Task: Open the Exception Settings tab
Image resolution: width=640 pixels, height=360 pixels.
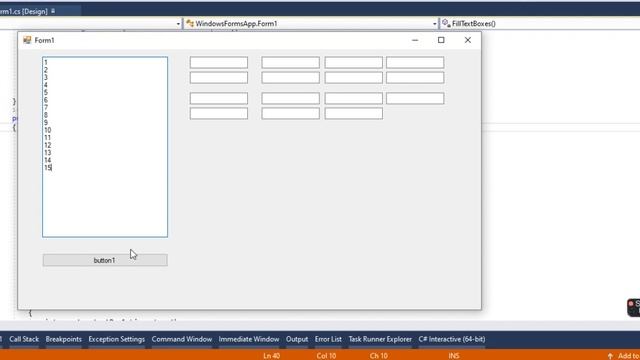Action: 117,339
